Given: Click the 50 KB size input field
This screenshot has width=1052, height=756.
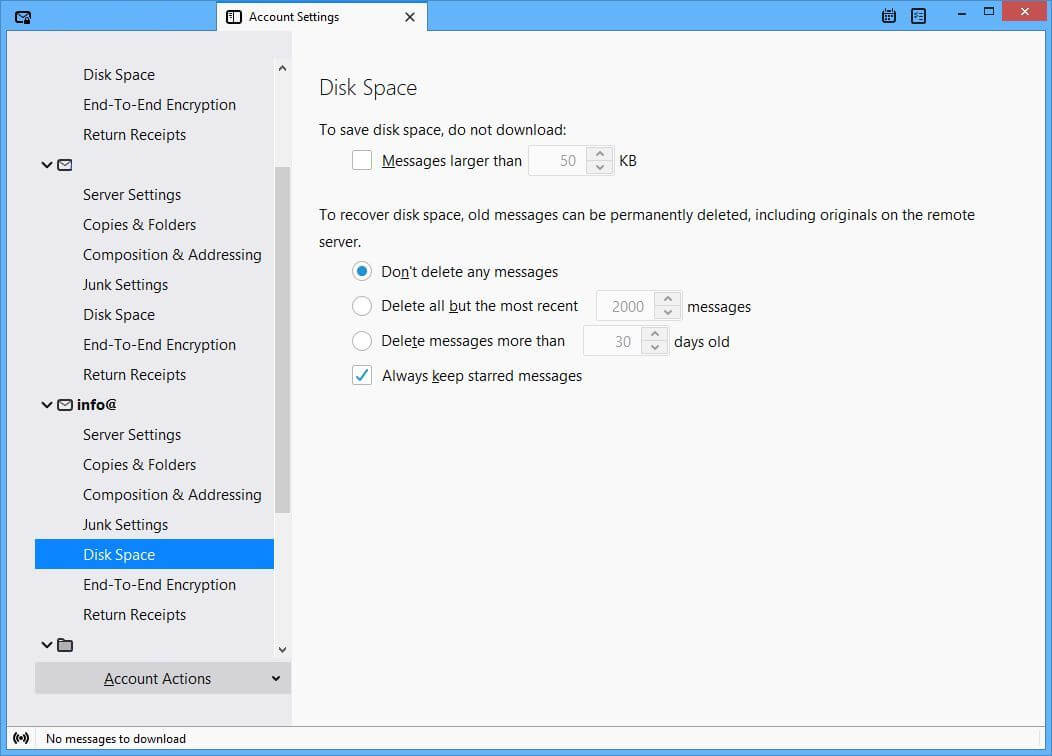Looking at the screenshot, I should [x=558, y=160].
